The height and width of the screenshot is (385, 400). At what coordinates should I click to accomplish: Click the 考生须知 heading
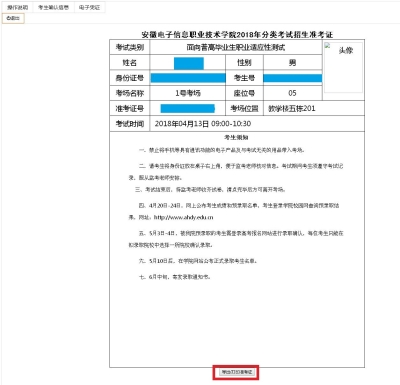[236, 137]
